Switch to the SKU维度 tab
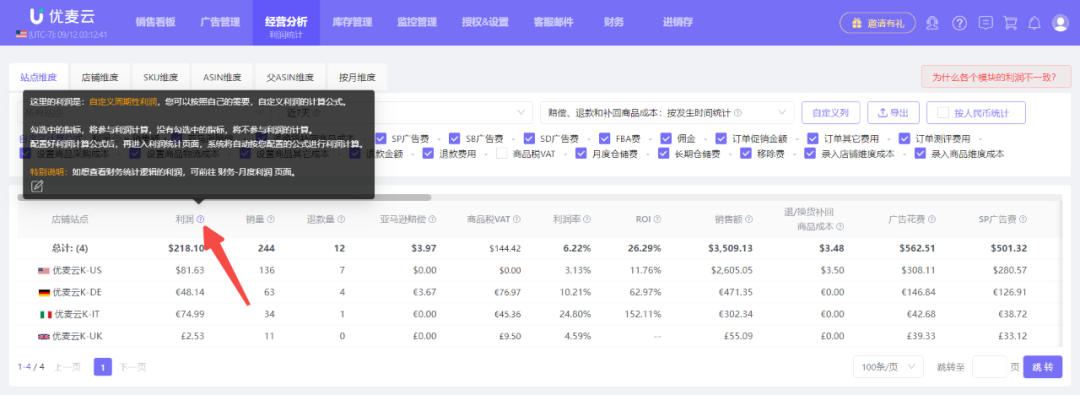The height and width of the screenshot is (395, 1080). coord(161,77)
